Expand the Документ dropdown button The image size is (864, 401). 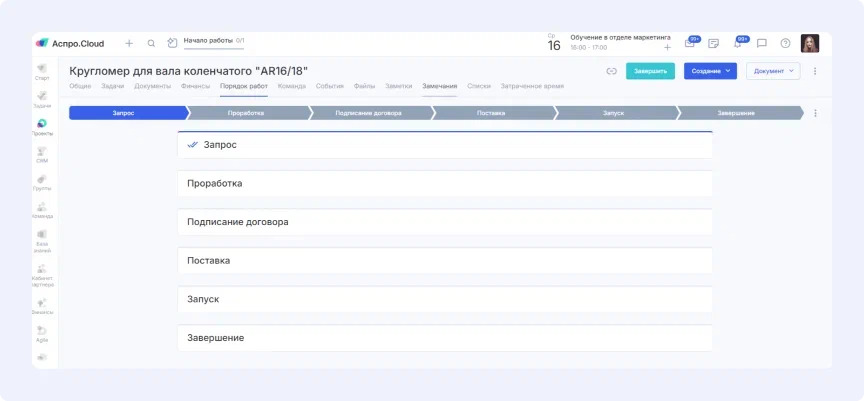(x=773, y=71)
